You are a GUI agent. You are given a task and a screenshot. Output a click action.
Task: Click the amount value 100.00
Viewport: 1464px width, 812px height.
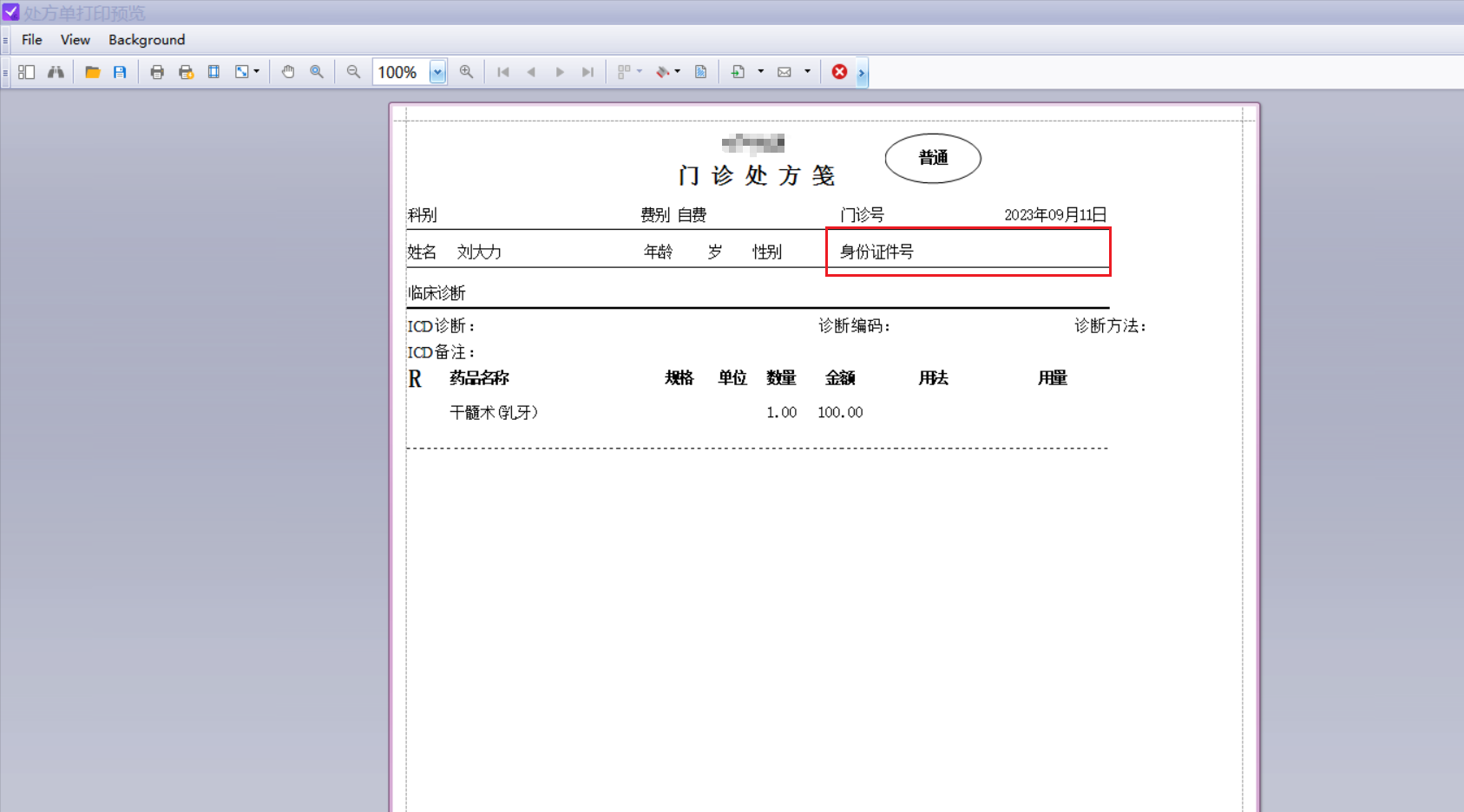(840, 412)
